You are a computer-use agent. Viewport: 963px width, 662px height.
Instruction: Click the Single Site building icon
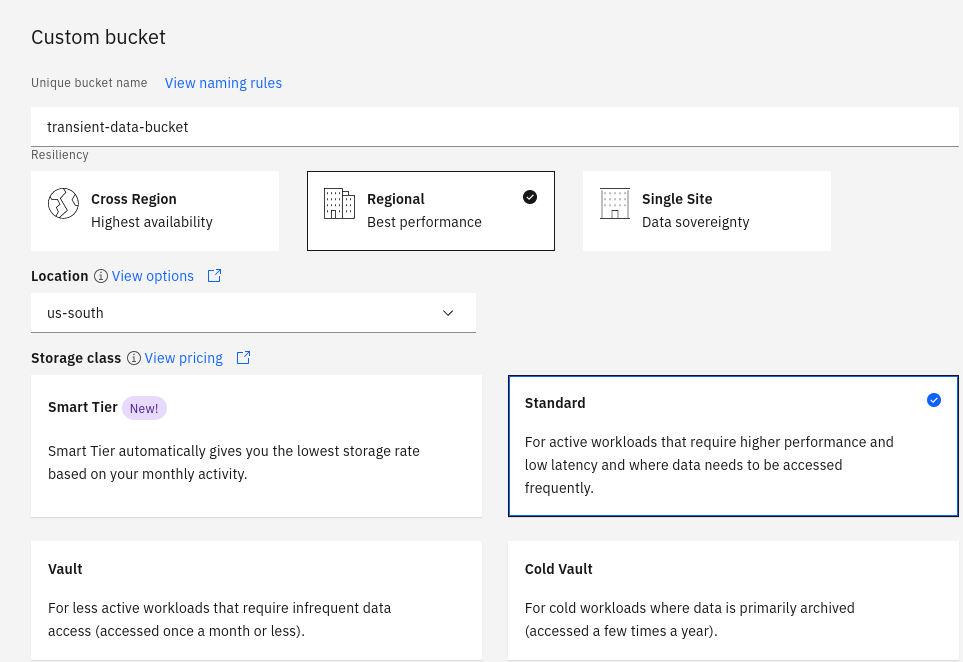coord(614,204)
